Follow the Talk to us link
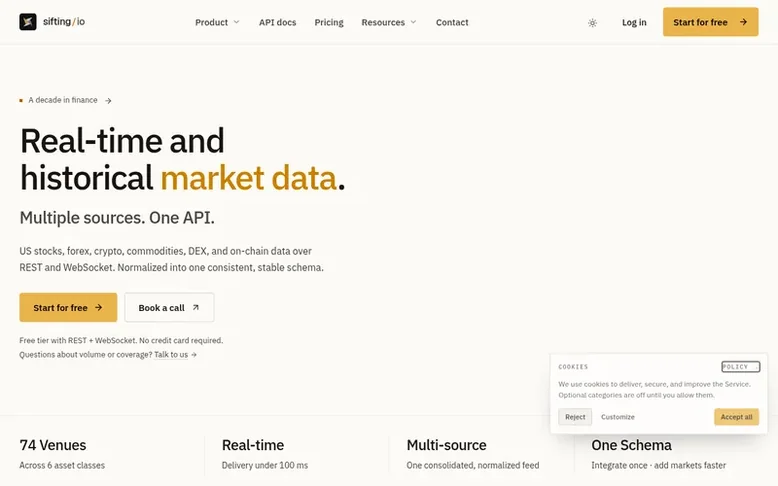The width and height of the screenshot is (778, 486). 175,354
